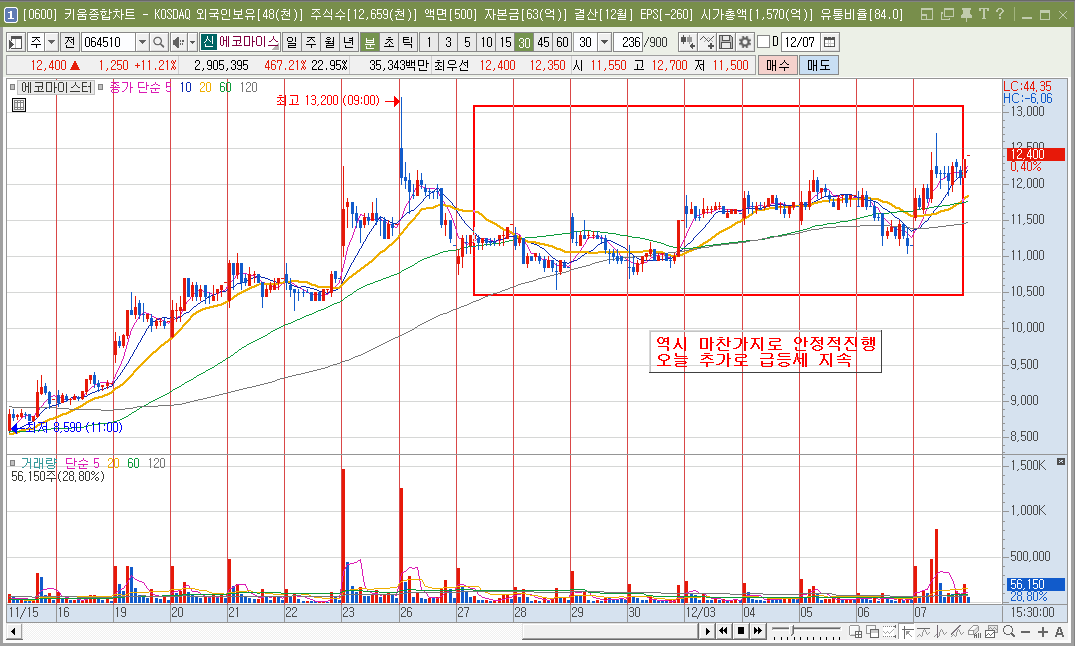Select the 15-minute interval tab

coord(506,42)
